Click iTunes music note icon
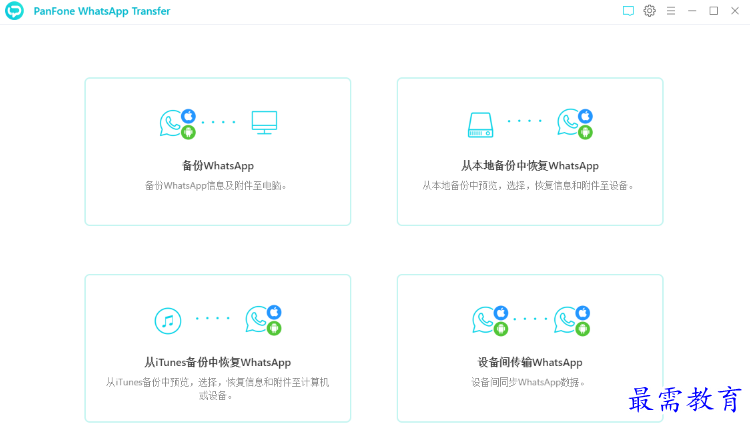Image resolution: width=750 pixels, height=431 pixels. point(168,320)
